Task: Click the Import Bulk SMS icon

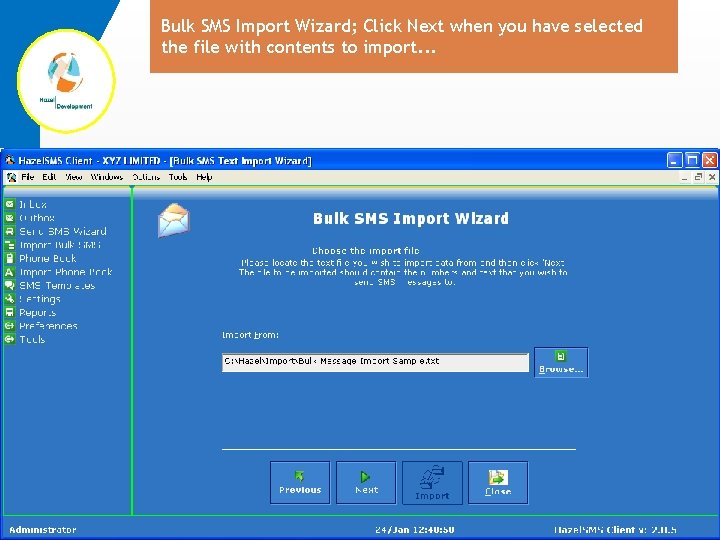Action: (x=10, y=245)
